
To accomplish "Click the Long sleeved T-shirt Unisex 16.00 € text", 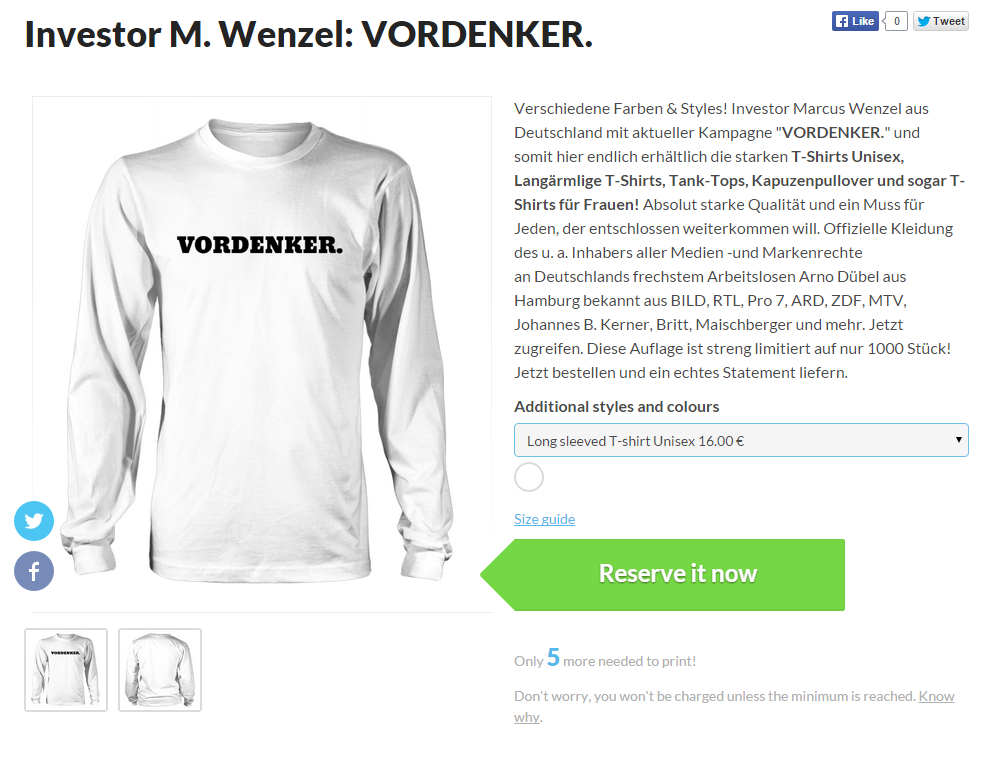I will click(x=635, y=441).
